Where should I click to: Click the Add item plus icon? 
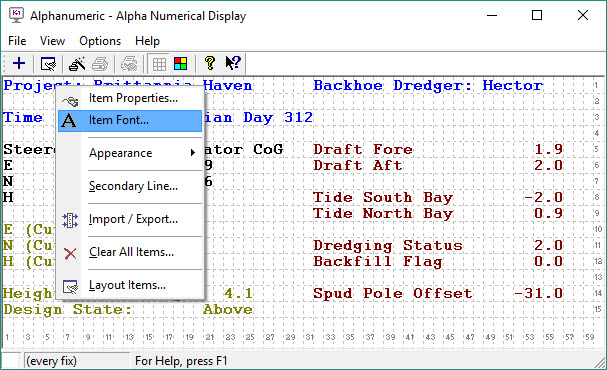tap(19, 63)
